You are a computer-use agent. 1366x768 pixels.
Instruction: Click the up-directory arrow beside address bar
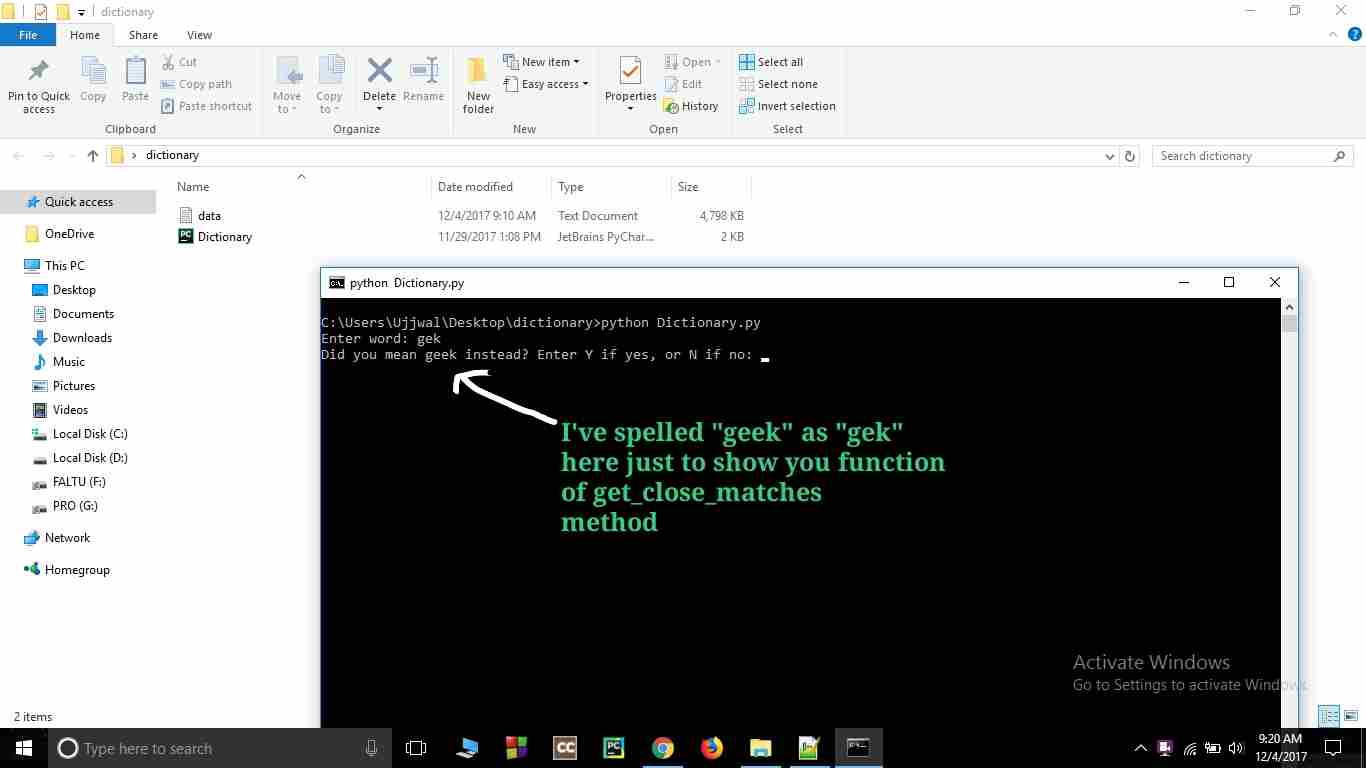93,156
